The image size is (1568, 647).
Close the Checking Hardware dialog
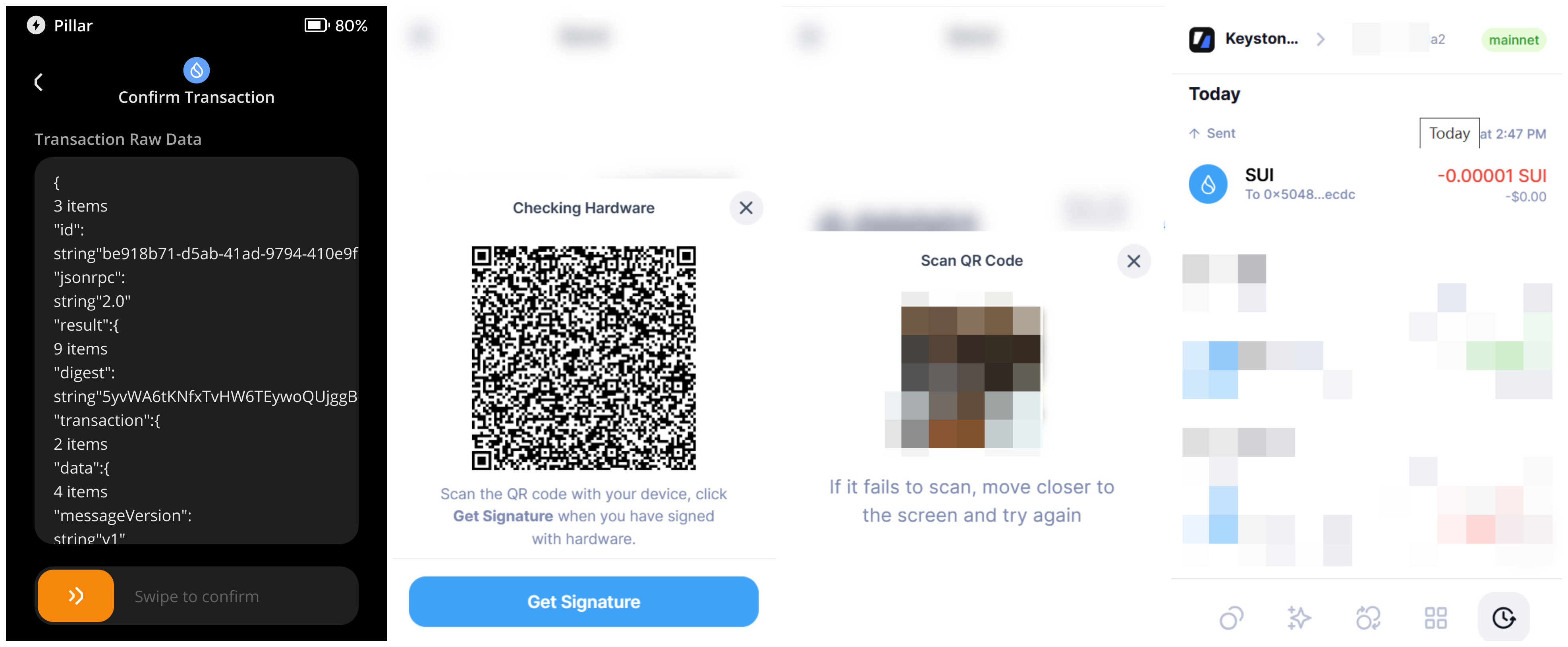pos(745,208)
